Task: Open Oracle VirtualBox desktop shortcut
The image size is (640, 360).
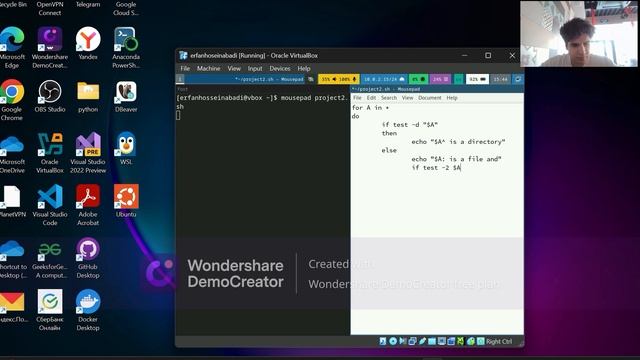Action: click(50, 153)
